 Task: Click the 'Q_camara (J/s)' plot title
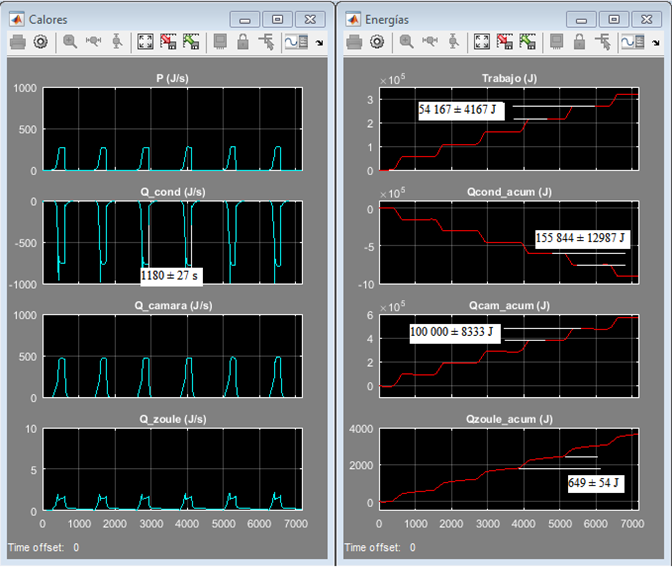[x=173, y=305]
